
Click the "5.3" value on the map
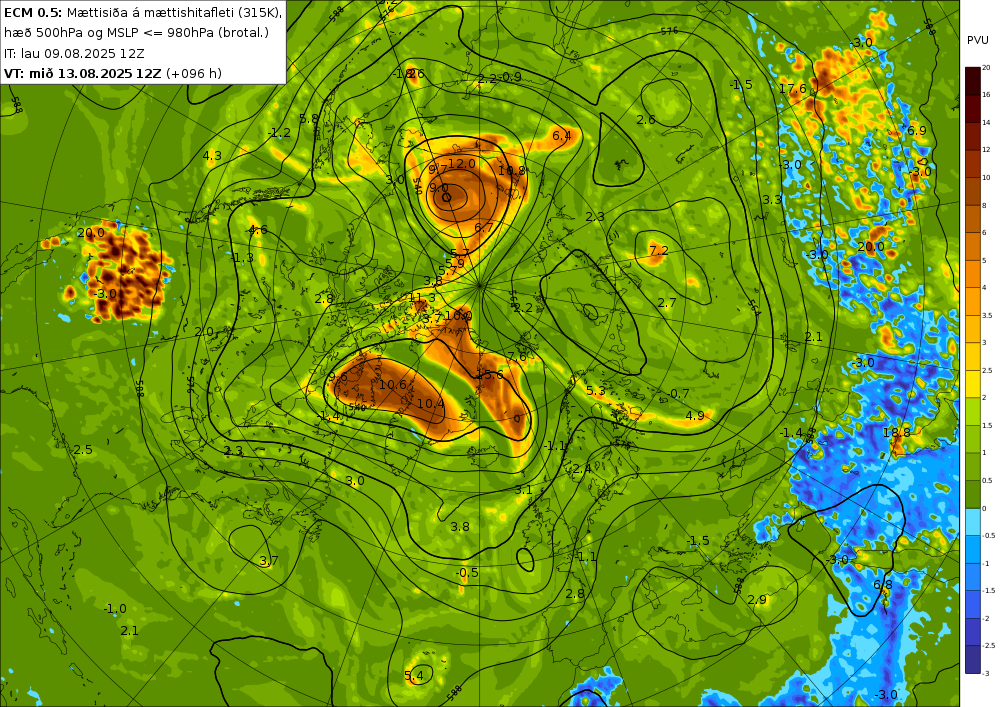point(595,391)
